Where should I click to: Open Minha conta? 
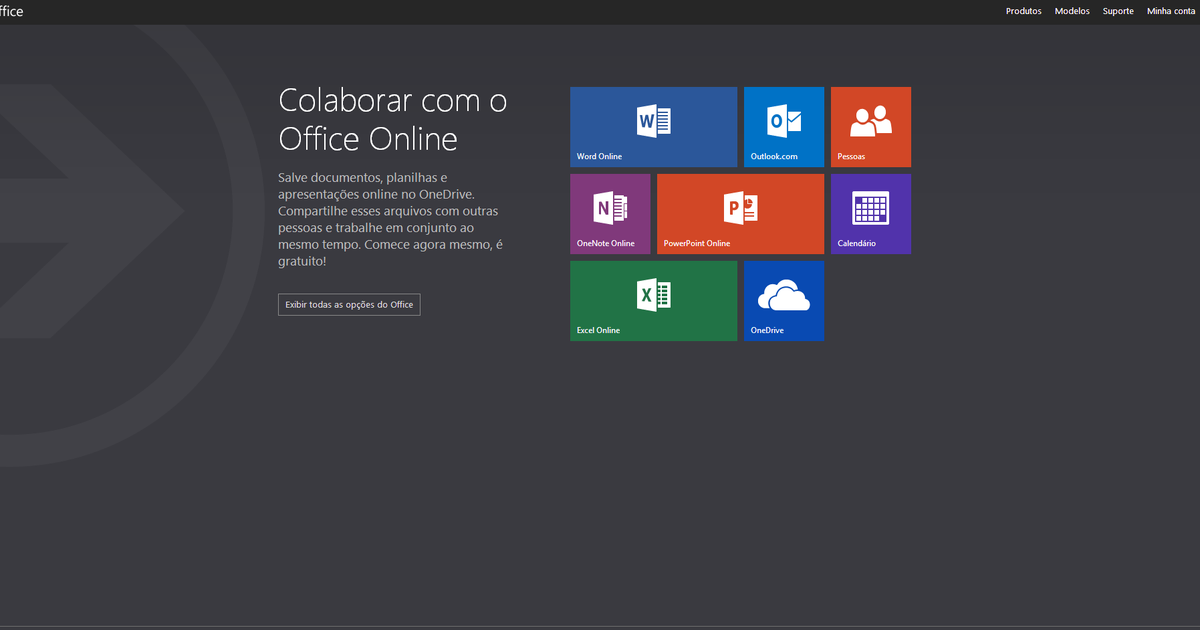point(1170,11)
